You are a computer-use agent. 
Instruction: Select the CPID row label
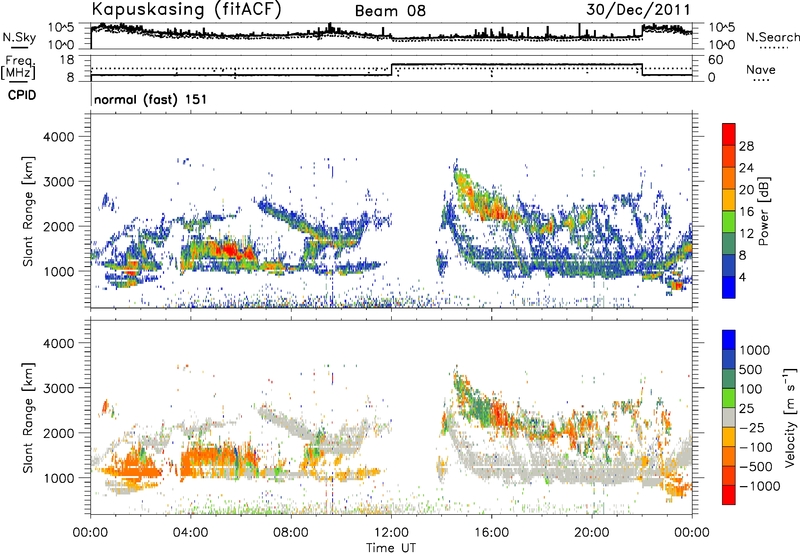coord(22,95)
